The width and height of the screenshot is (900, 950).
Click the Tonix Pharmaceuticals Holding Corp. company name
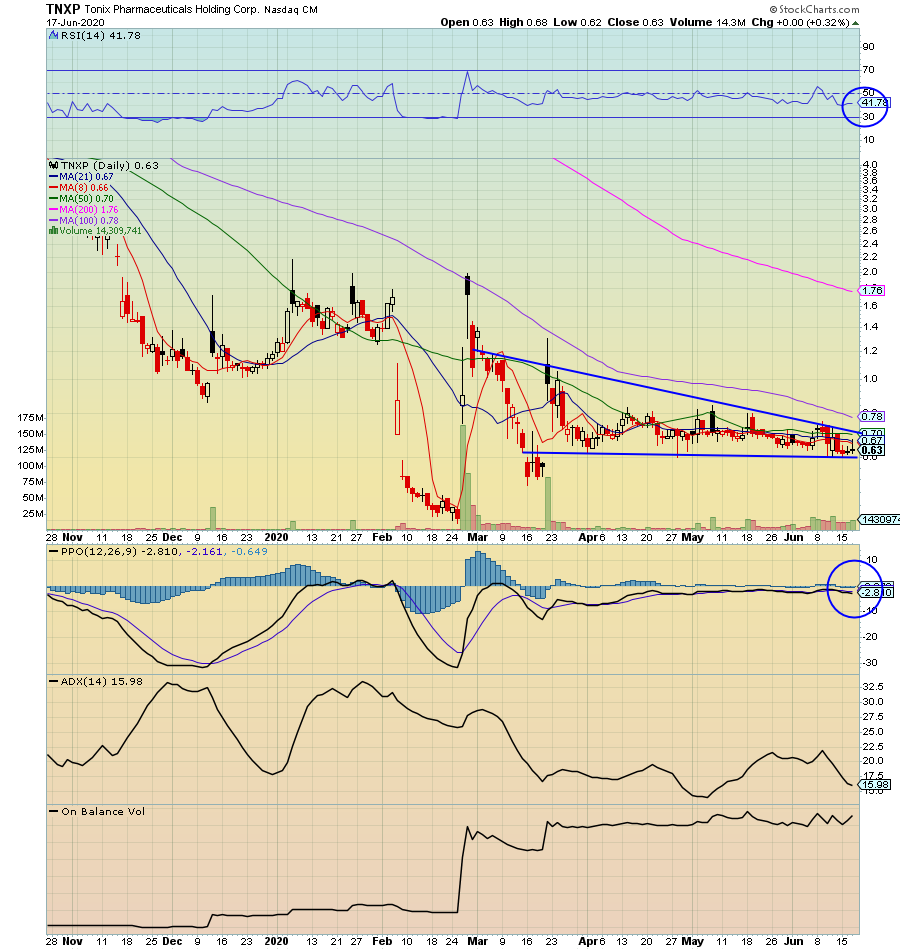click(x=172, y=10)
